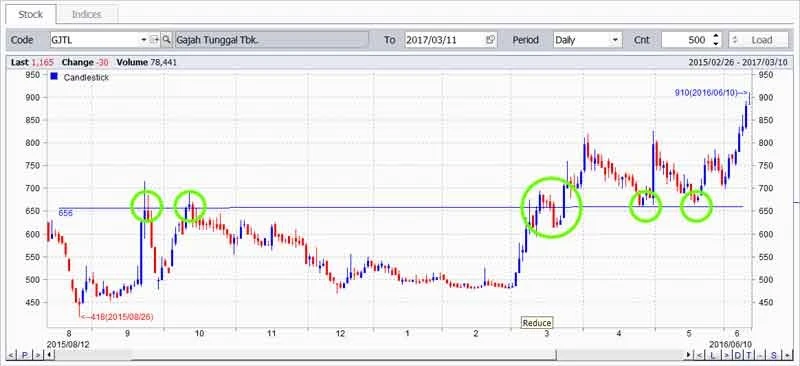Click the P button at bottom left
800x366 pixels.
click(24, 355)
